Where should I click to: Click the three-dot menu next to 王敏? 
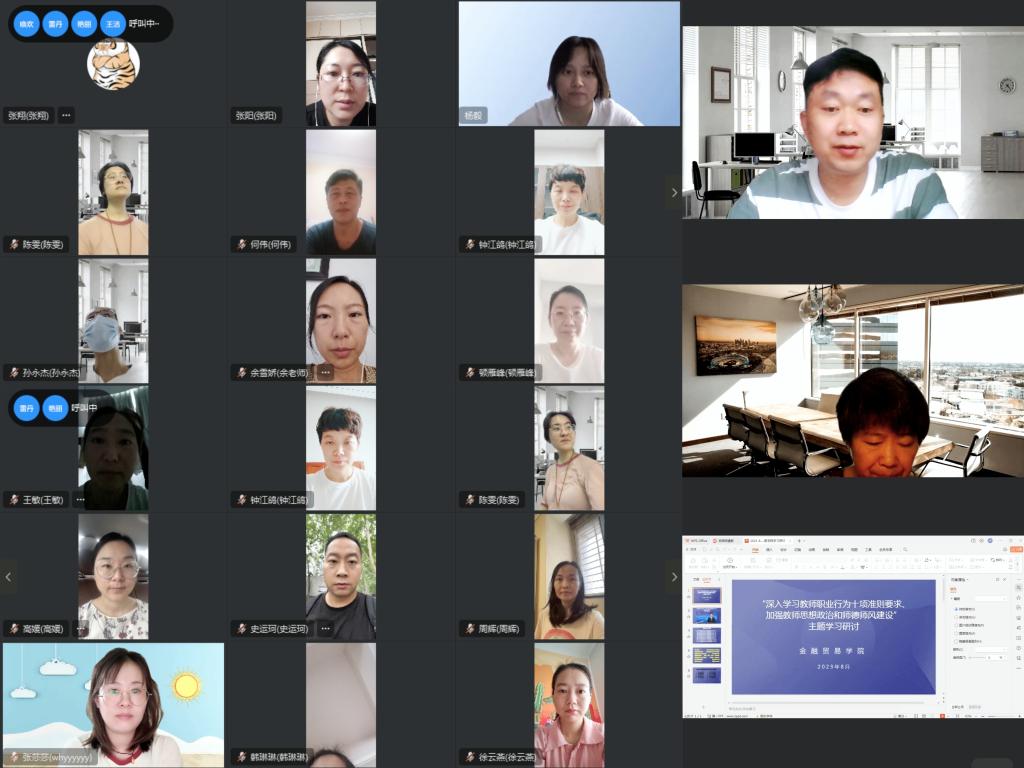(79, 500)
